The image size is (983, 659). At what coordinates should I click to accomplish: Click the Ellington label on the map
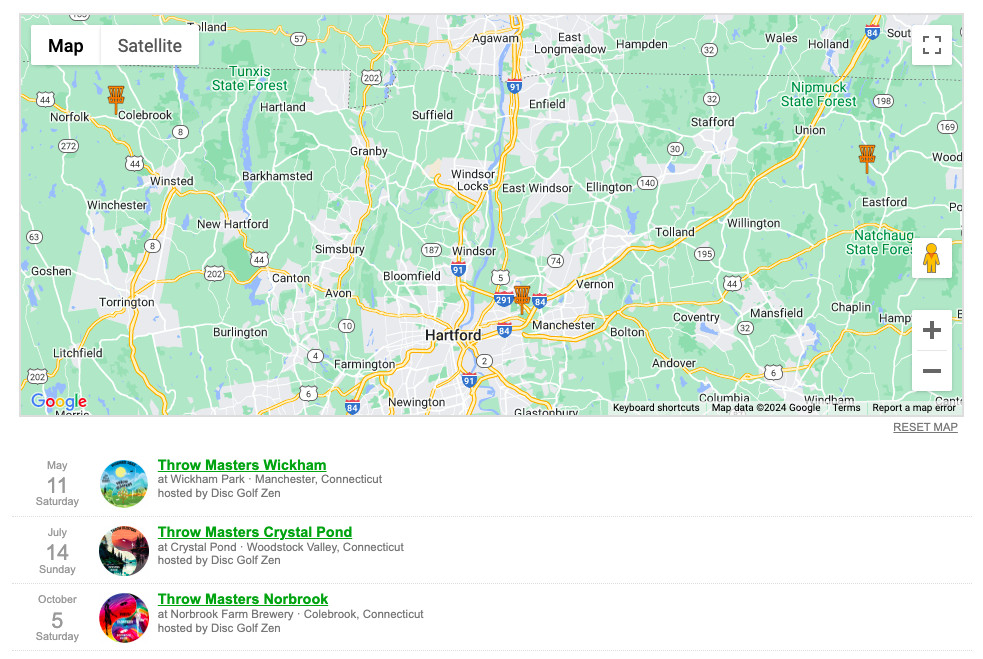609,187
